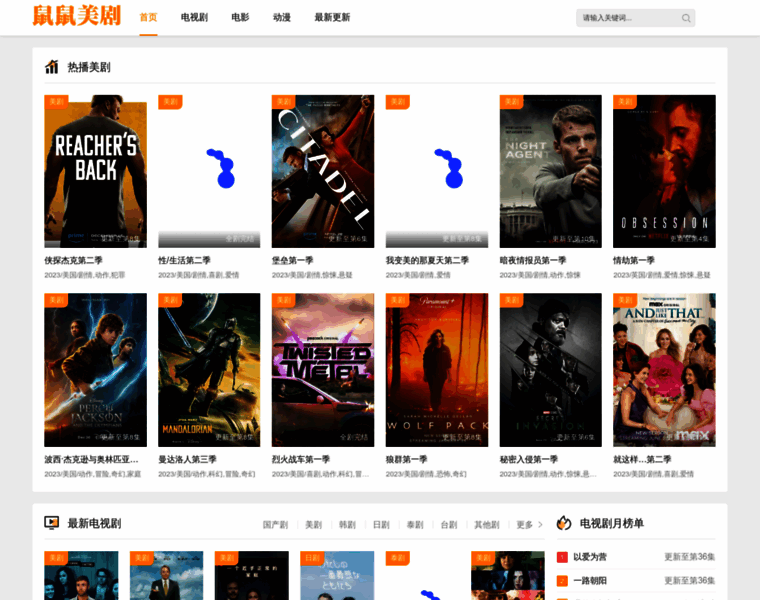Open the title link 情劫第一季
The height and width of the screenshot is (600, 760).
(x=633, y=261)
